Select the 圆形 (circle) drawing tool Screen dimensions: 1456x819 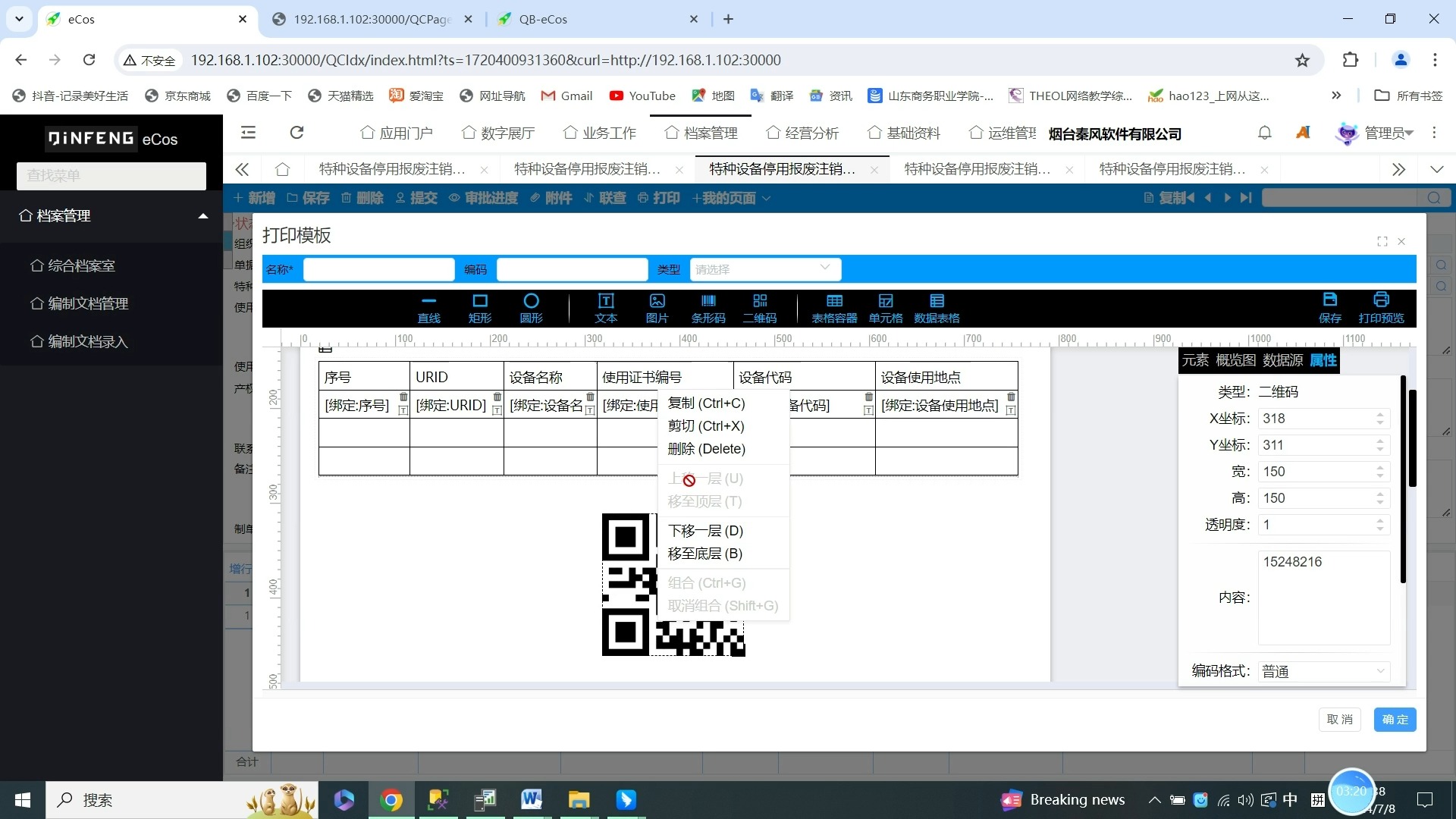pyautogui.click(x=530, y=307)
